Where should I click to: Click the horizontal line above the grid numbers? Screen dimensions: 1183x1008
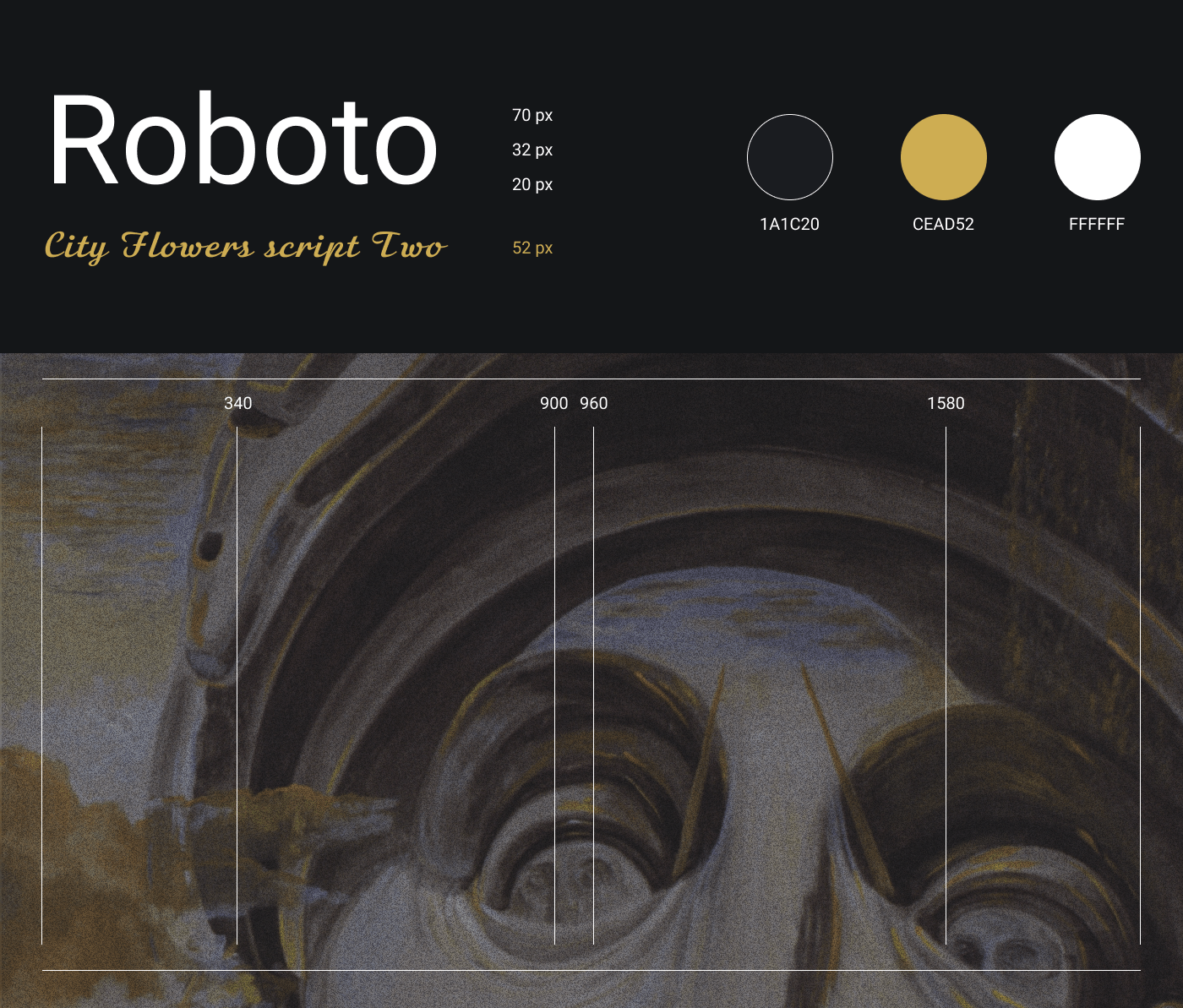click(591, 379)
